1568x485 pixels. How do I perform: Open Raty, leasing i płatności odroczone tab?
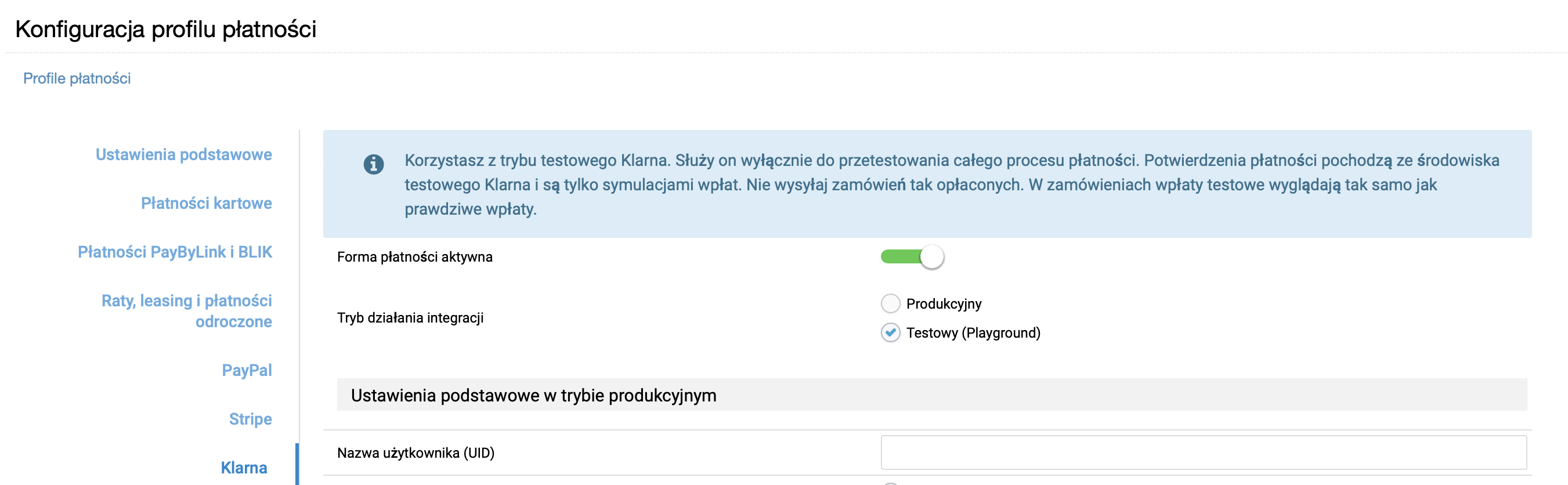[186, 311]
